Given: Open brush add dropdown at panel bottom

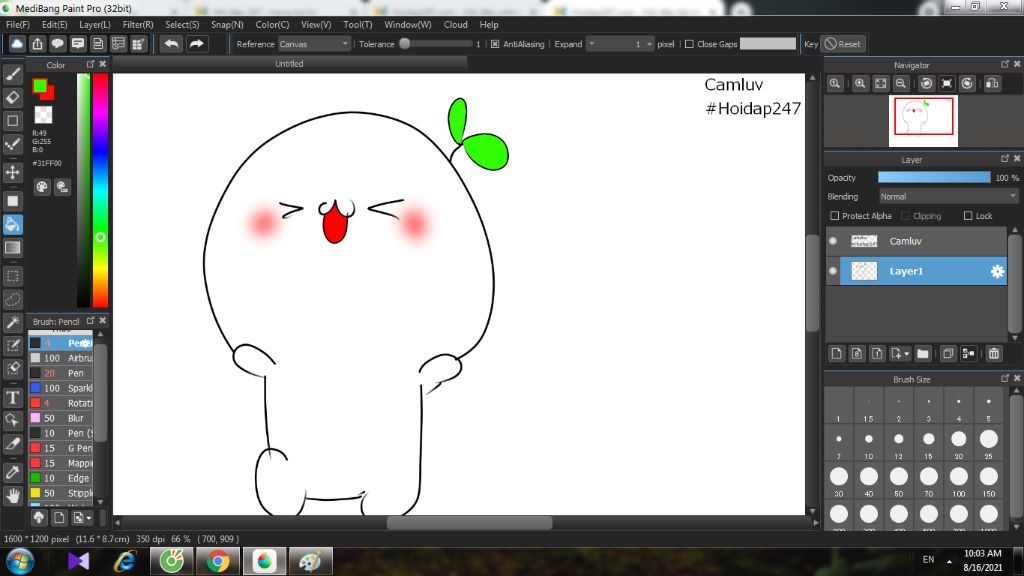Looking at the screenshot, I should tap(82, 518).
